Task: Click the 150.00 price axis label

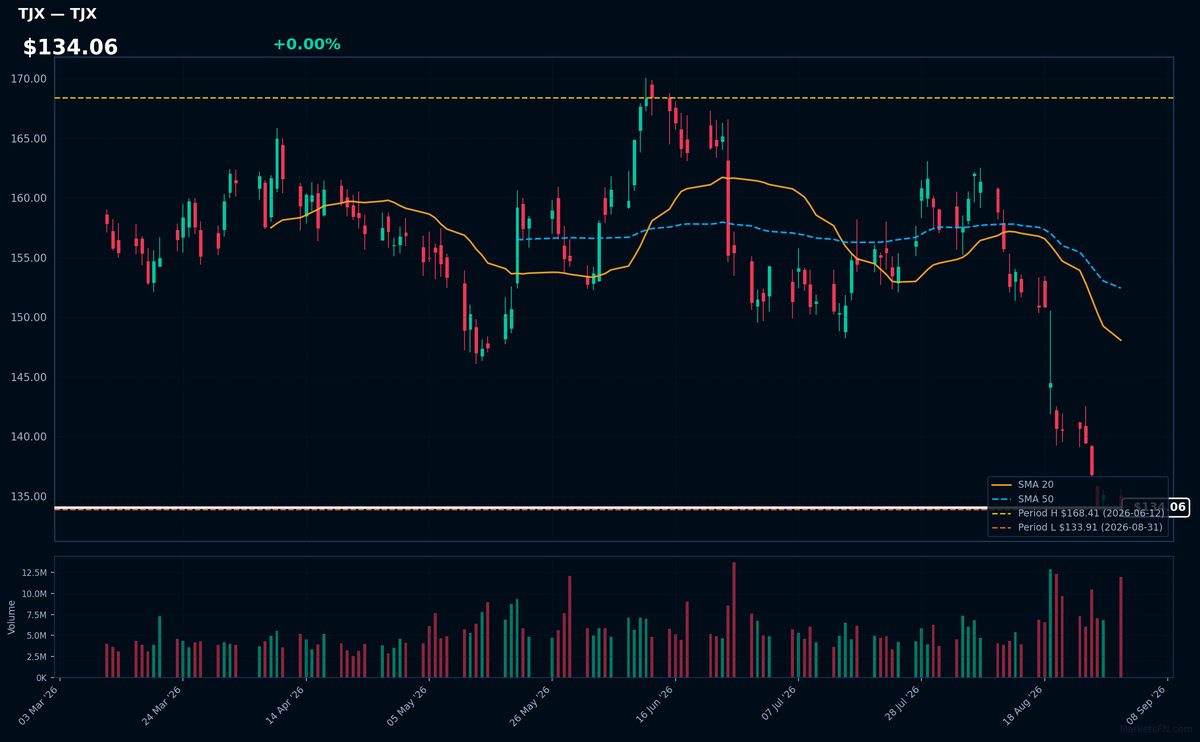Action: click(29, 317)
